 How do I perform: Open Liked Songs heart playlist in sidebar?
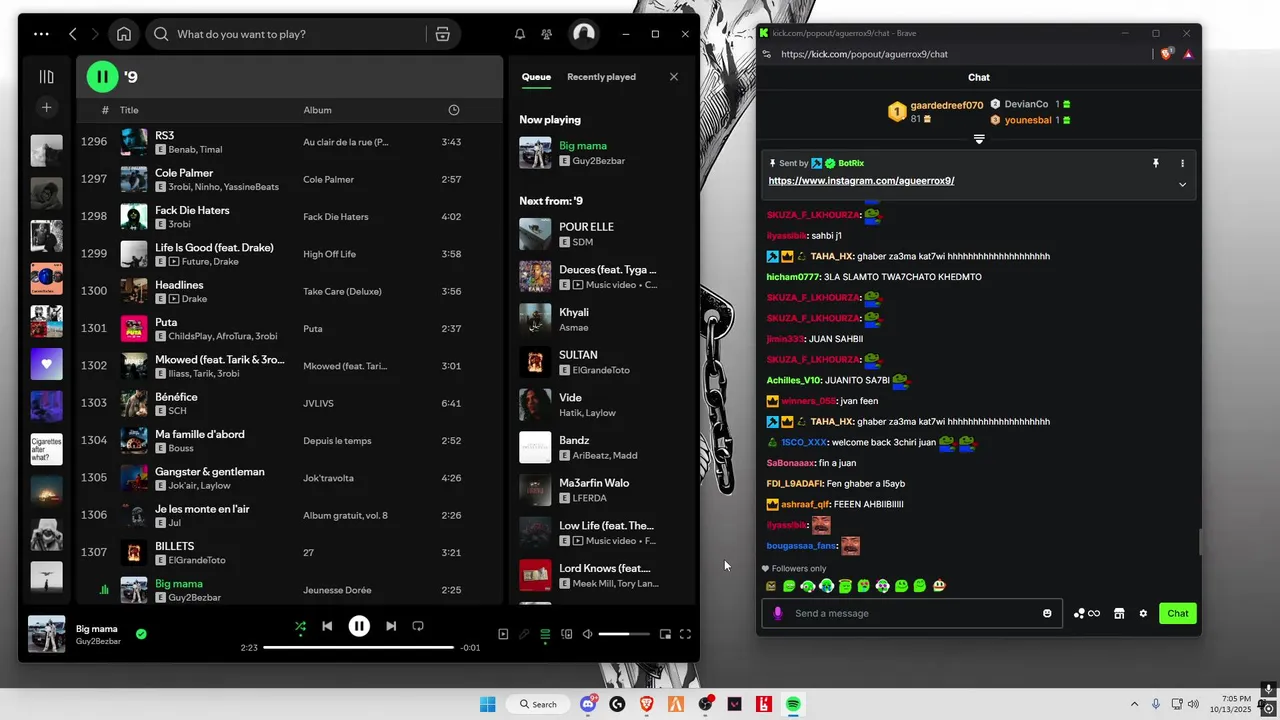(x=46, y=364)
